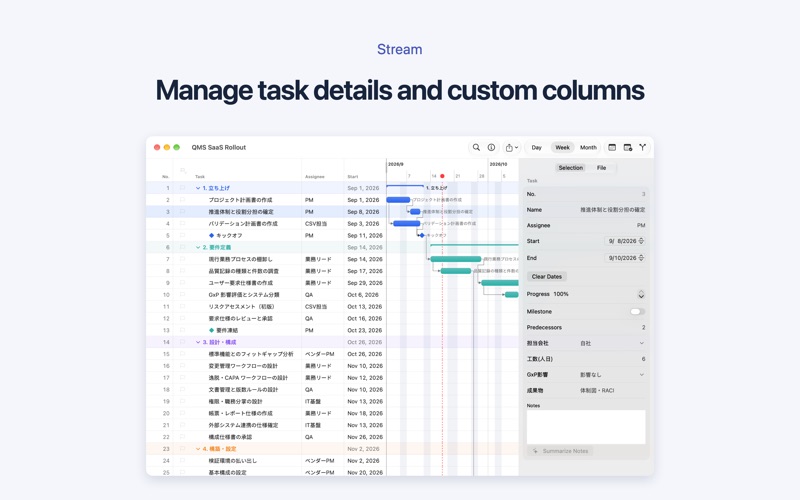Click the sparkle icon beside Summarize Notes
Viewport: 800px width, 500px height.
535,451
